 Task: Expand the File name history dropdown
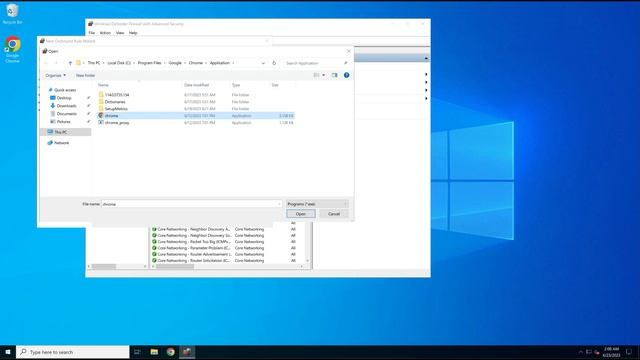tap(279, 204)
